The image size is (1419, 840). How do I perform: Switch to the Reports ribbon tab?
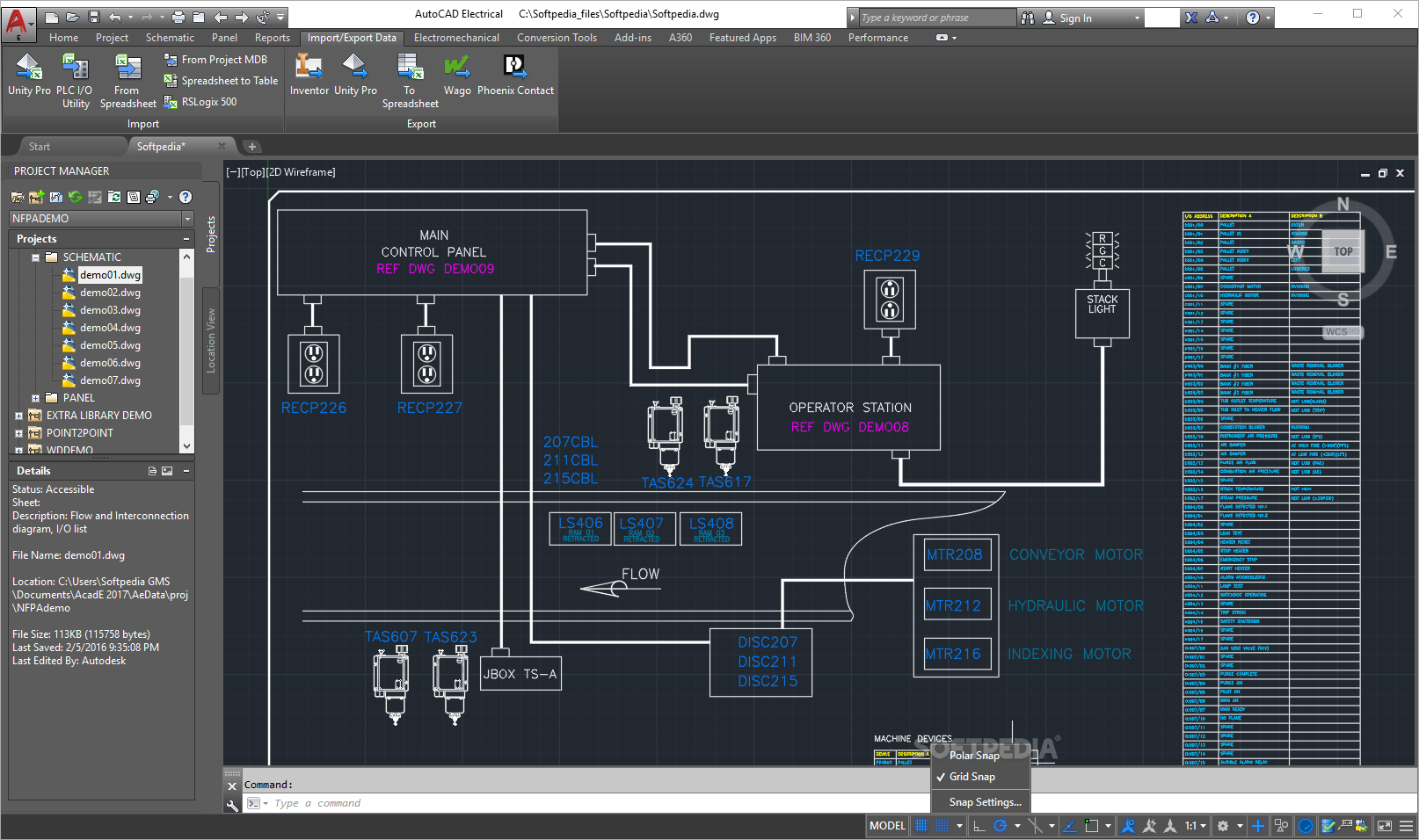click(x=273, y=38)
